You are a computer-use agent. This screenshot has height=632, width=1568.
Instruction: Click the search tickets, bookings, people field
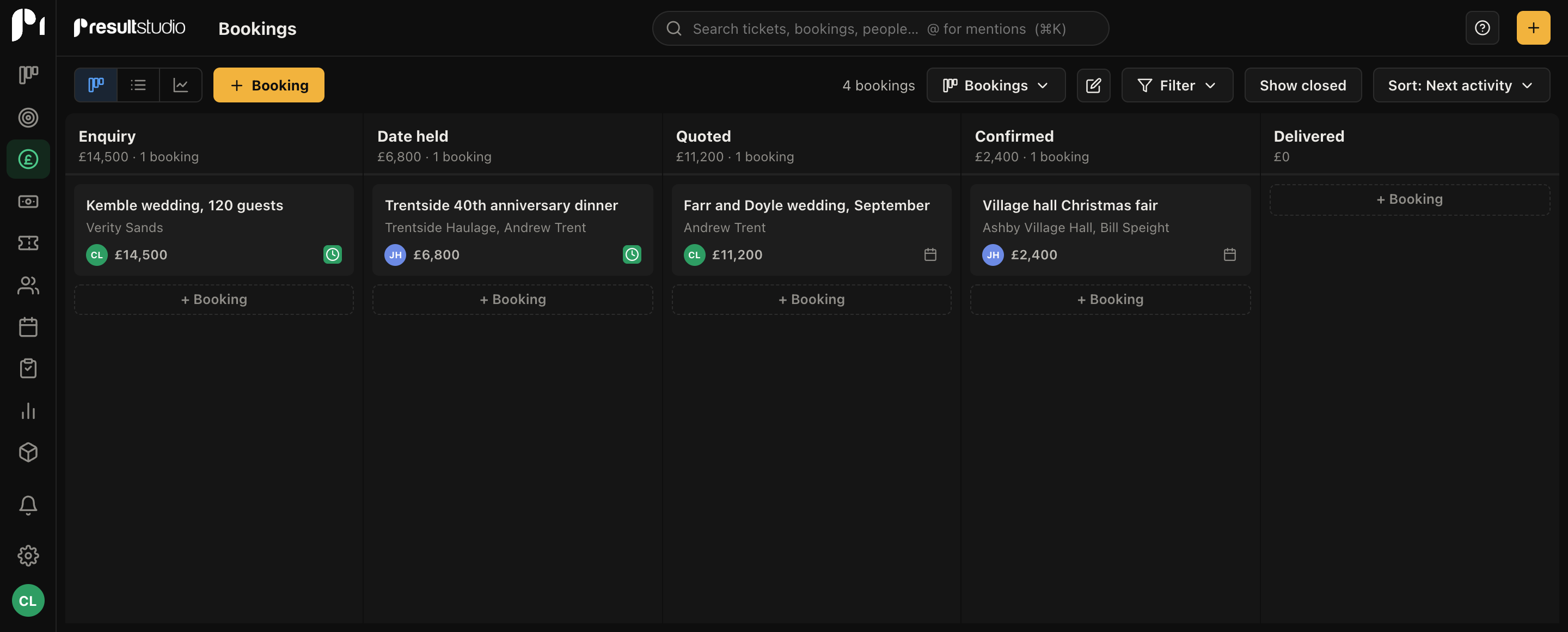880,28
